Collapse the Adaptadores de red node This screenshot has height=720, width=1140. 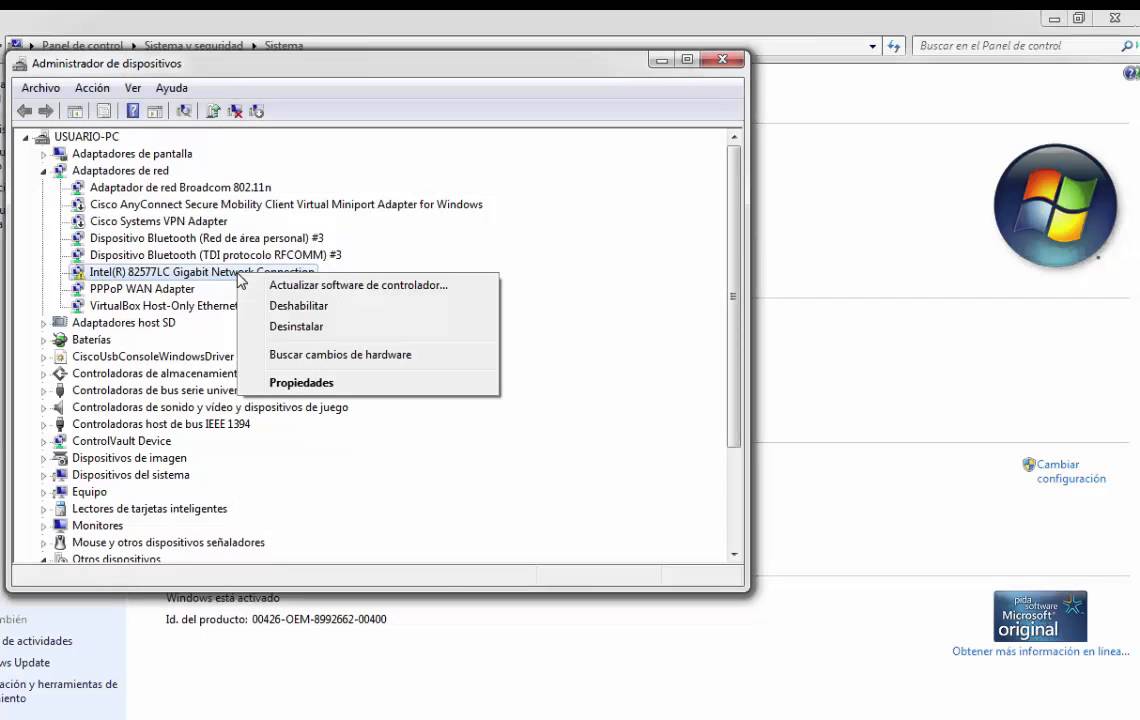point(44,171)
